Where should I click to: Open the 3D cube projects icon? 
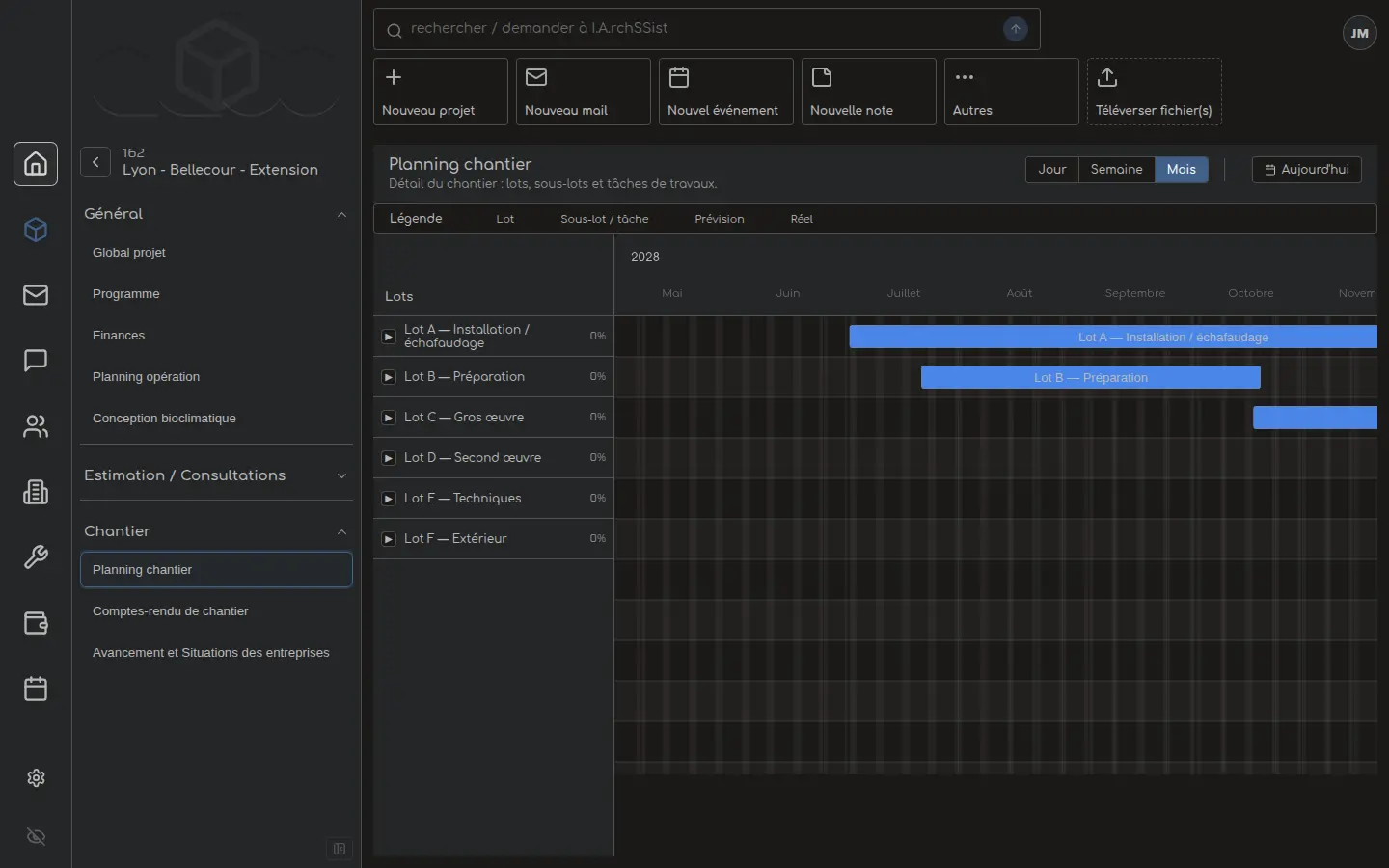(36, 230)
